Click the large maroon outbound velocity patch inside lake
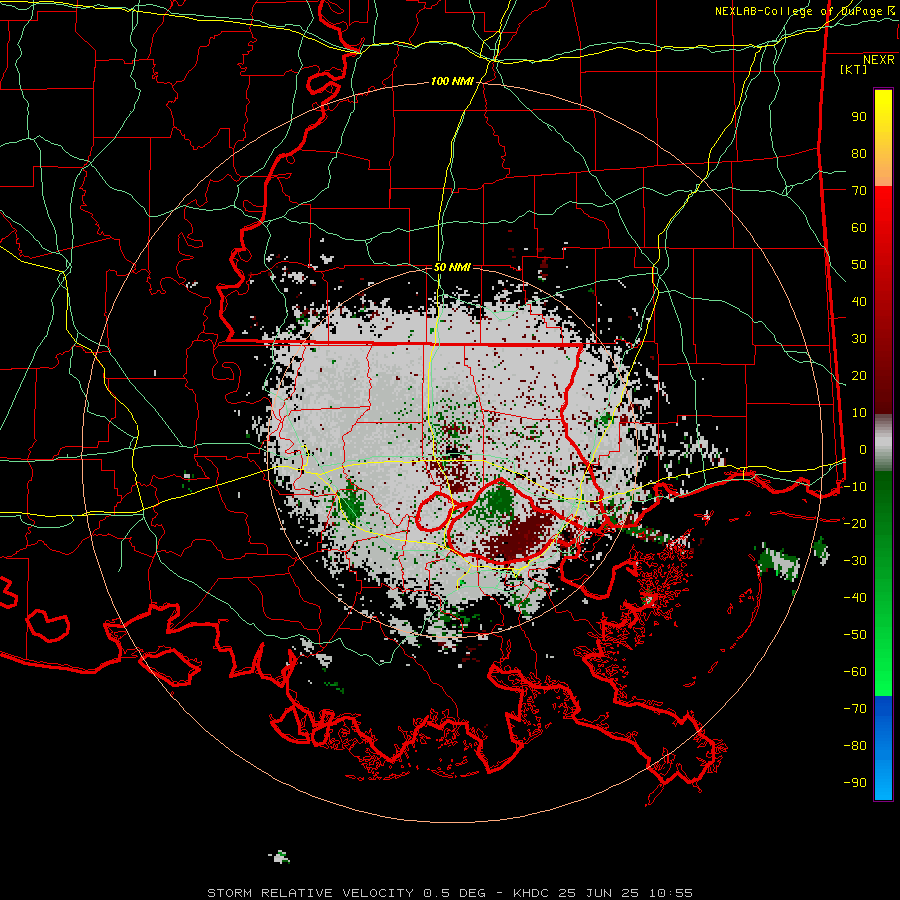The height and width of the screenshot is (900, 900). click(519, 538)
